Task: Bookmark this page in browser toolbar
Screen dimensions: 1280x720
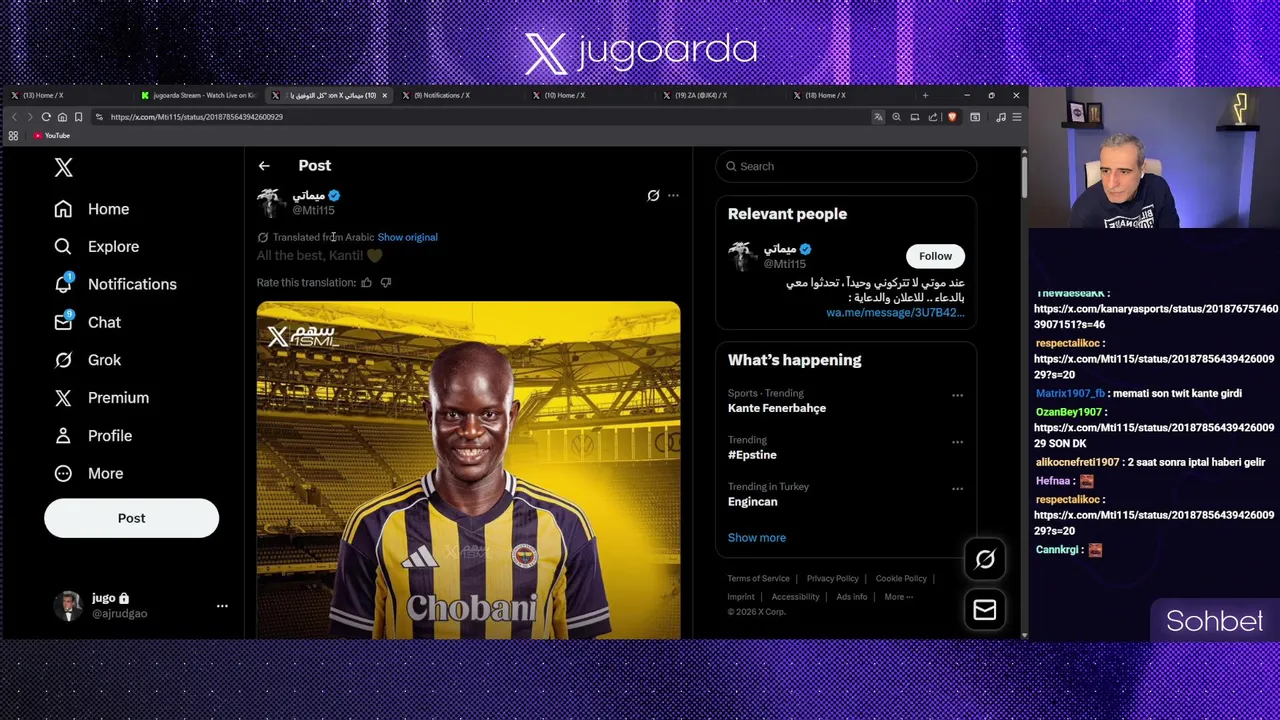Action: tap(78, 117)
